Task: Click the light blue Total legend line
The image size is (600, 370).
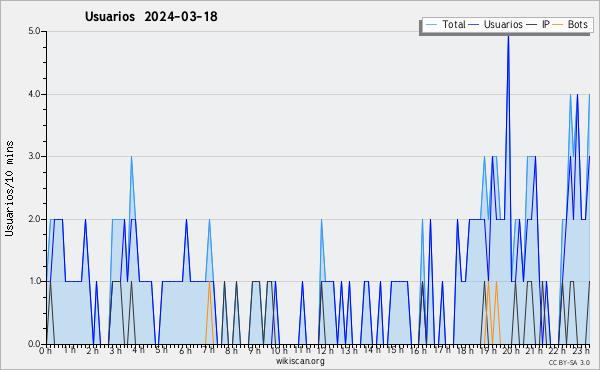Action: tap(431, 25)
